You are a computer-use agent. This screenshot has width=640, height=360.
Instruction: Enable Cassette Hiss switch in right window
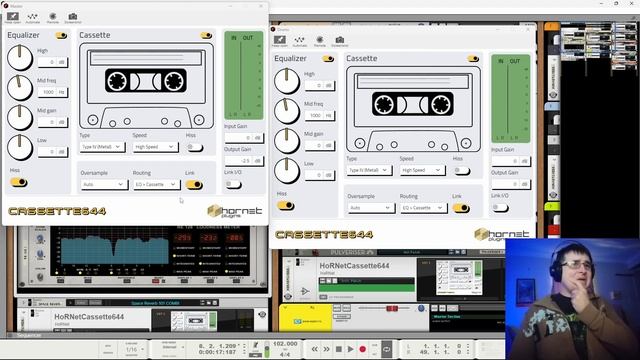pyautogui.click(x=462, y=171)
